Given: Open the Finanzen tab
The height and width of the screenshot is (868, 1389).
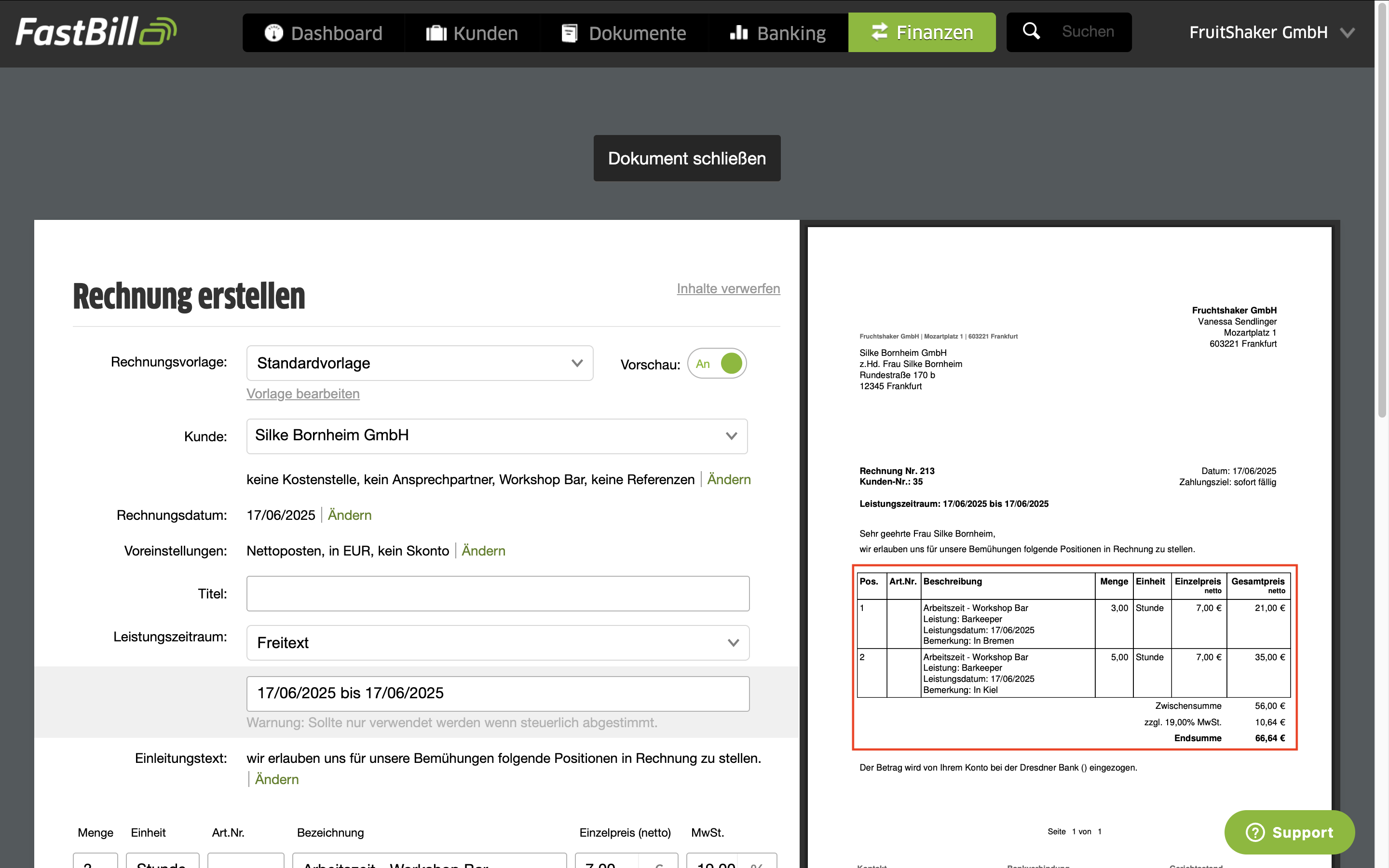Looking at the screenshot, I should tap(922, 33).
